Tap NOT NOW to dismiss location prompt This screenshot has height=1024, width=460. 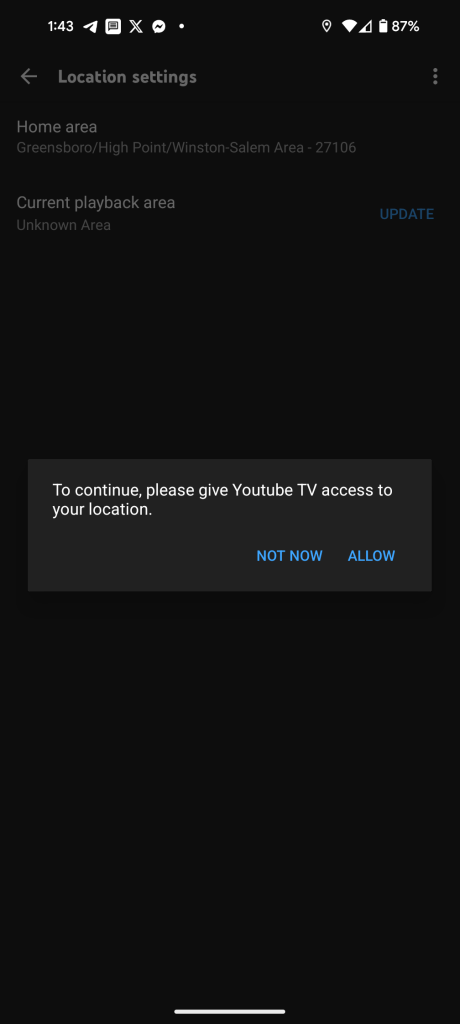(x=289, y=556)
